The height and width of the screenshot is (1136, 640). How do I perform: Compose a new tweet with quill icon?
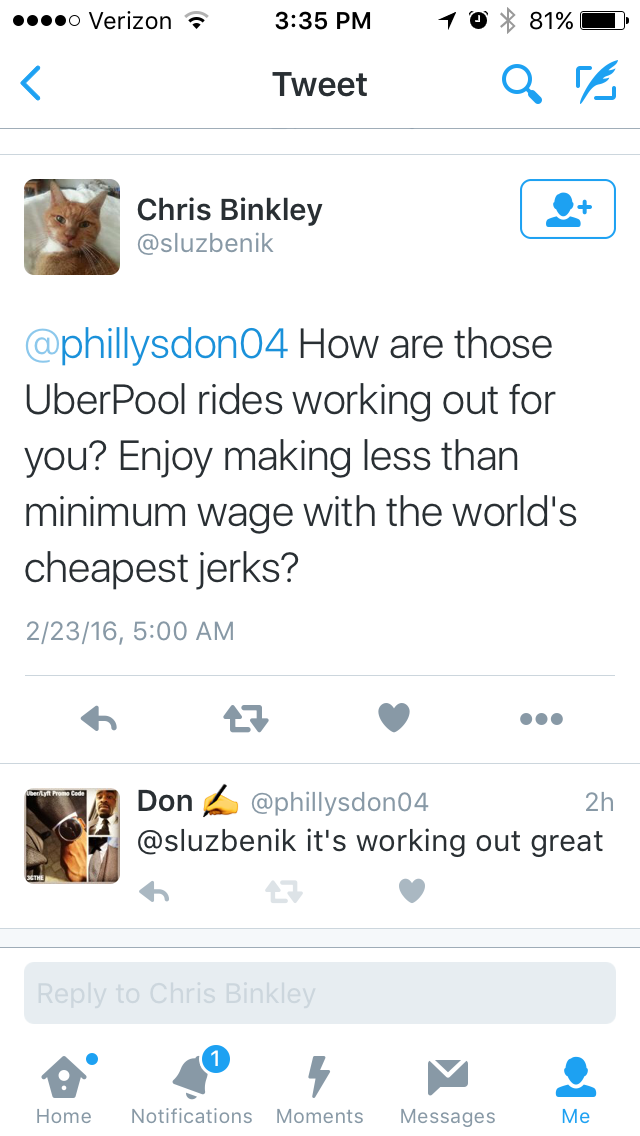(x=597, y=82)
